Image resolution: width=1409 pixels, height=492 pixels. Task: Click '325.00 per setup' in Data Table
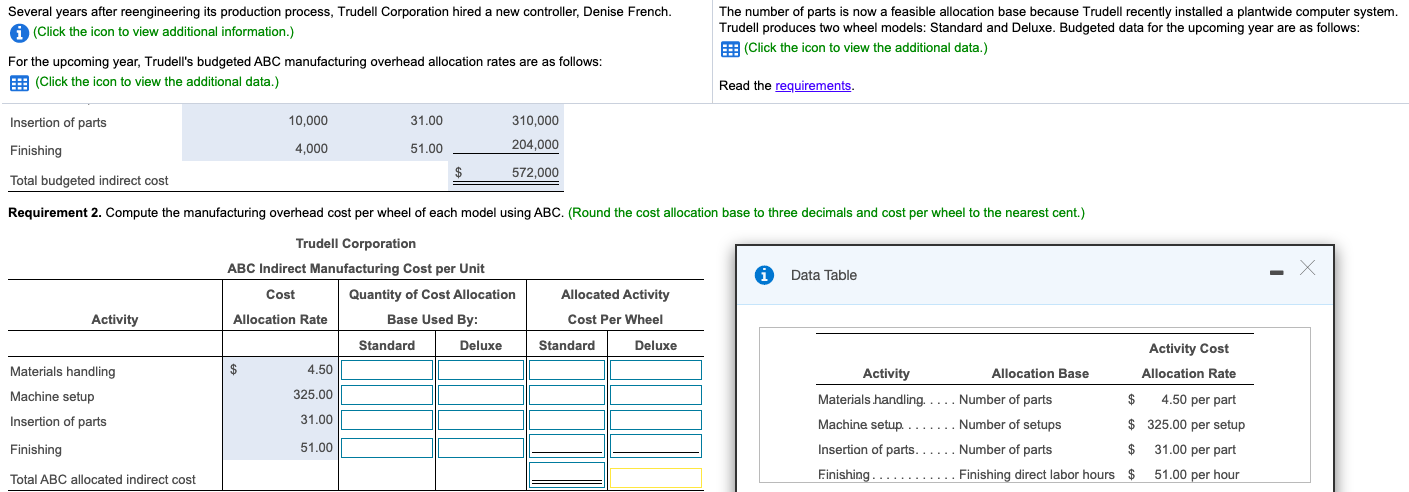[x=1195, y=425]
